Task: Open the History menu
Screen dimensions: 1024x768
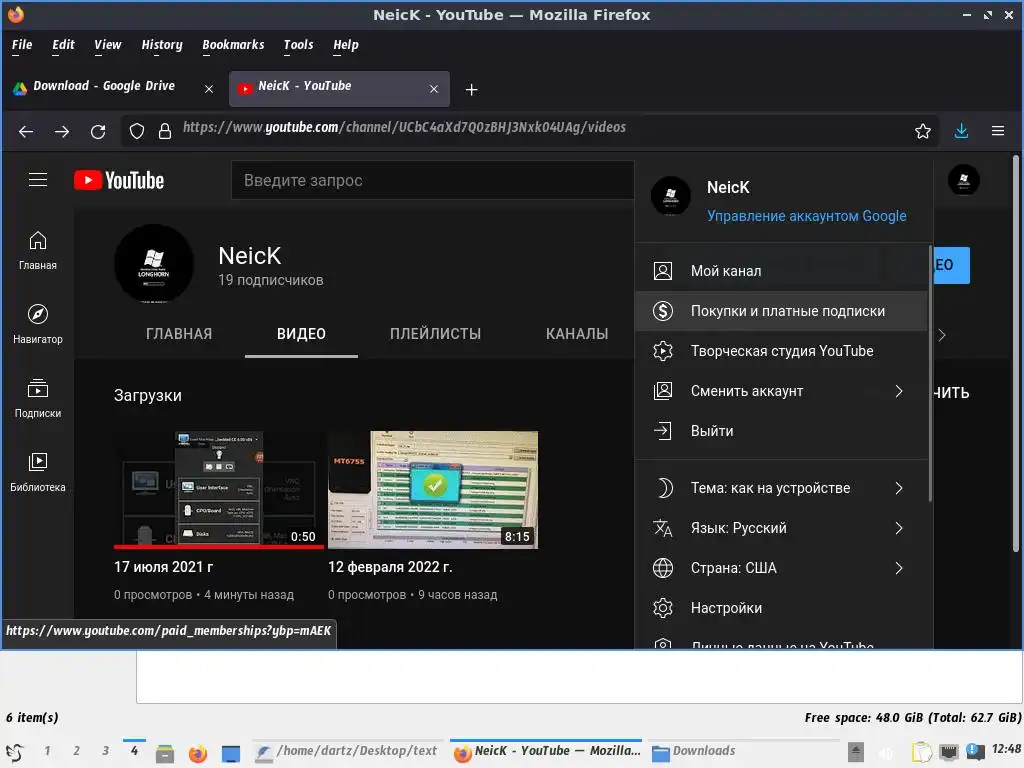Action: pos(162,45)
